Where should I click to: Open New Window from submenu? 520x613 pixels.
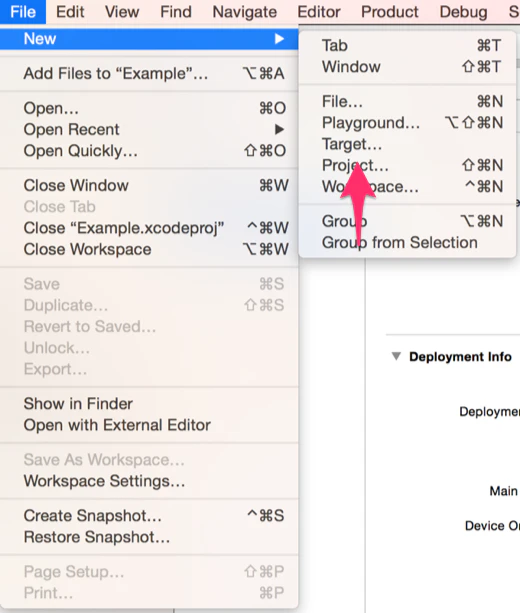407,66
